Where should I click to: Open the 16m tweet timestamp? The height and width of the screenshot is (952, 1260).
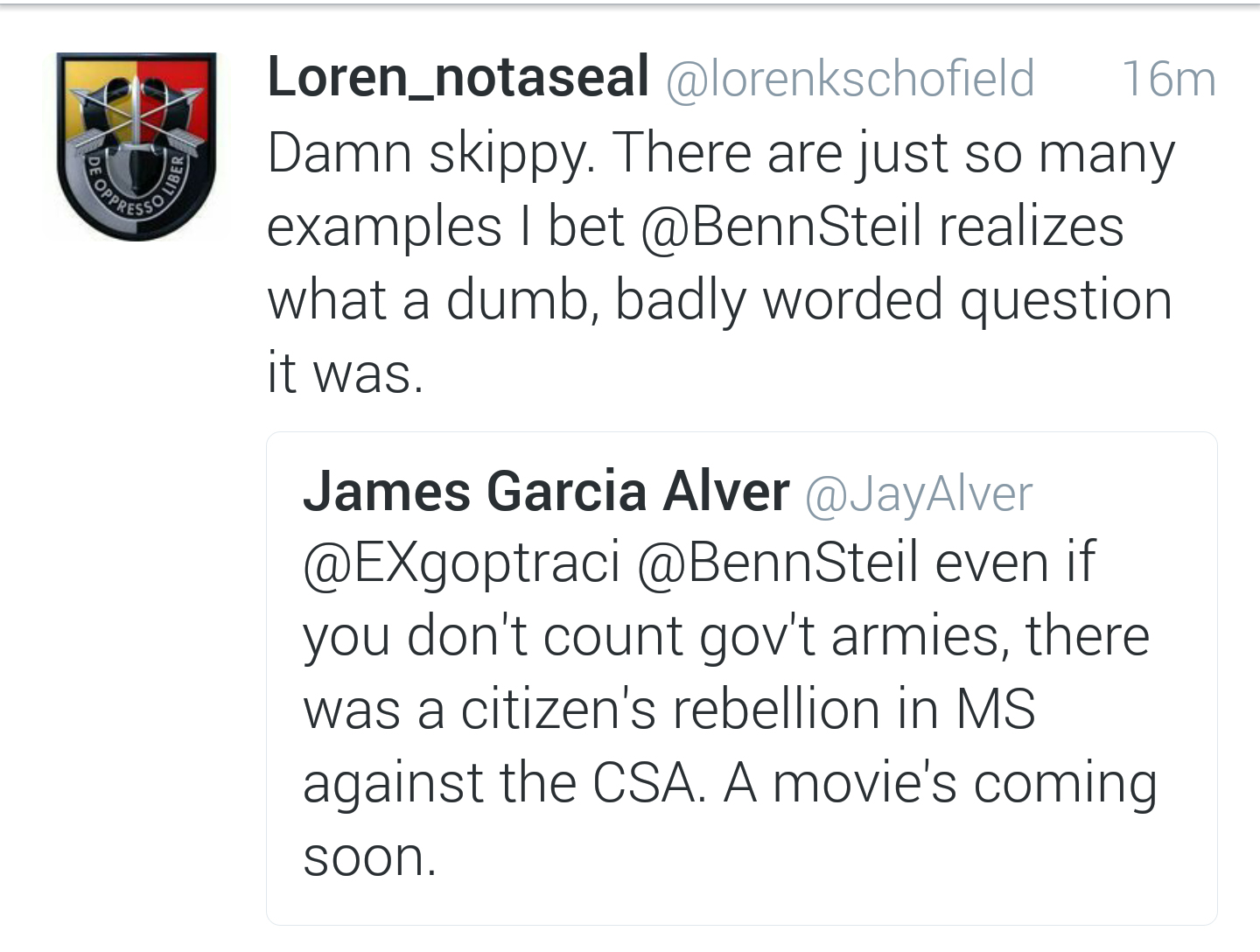click(x=1167, y=79)
